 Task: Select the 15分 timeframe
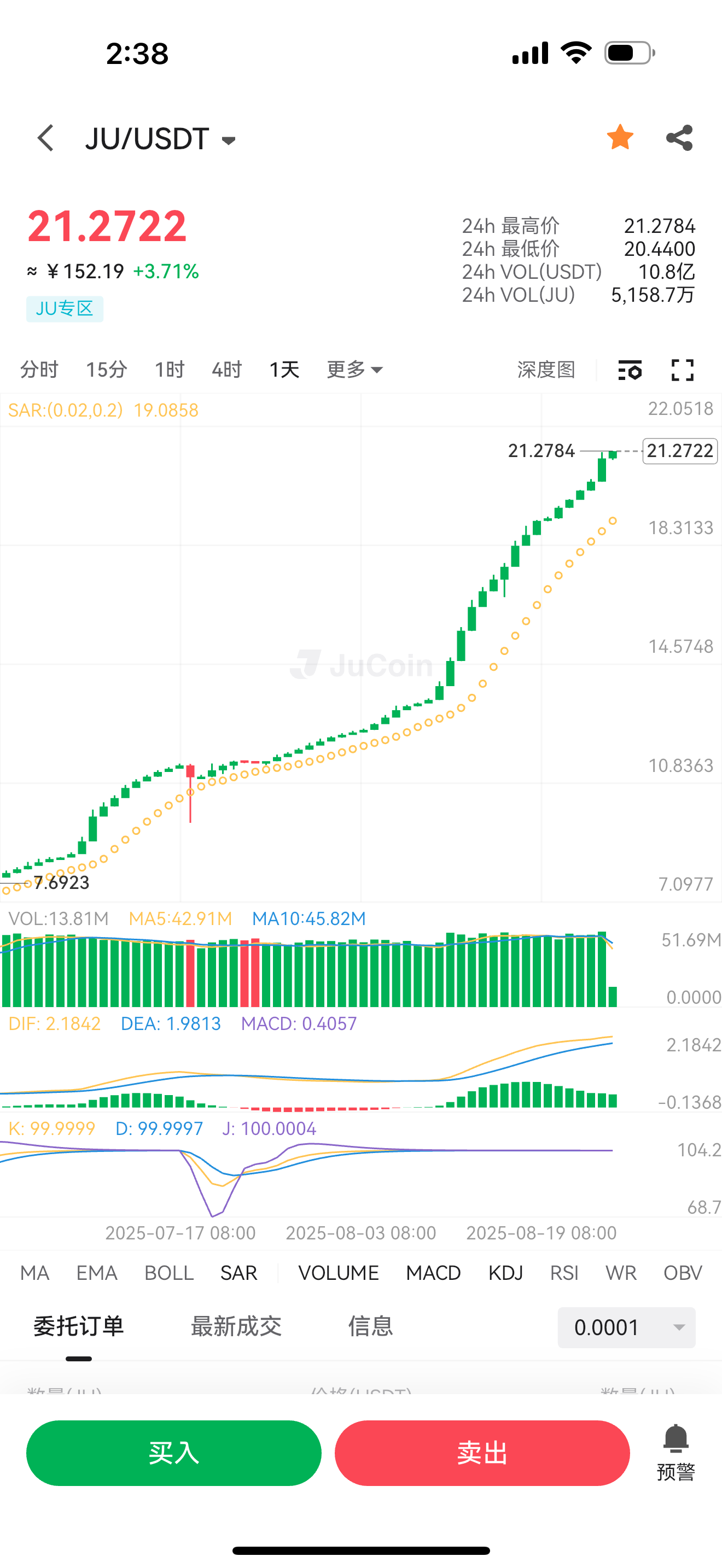[x=107, y=370]
